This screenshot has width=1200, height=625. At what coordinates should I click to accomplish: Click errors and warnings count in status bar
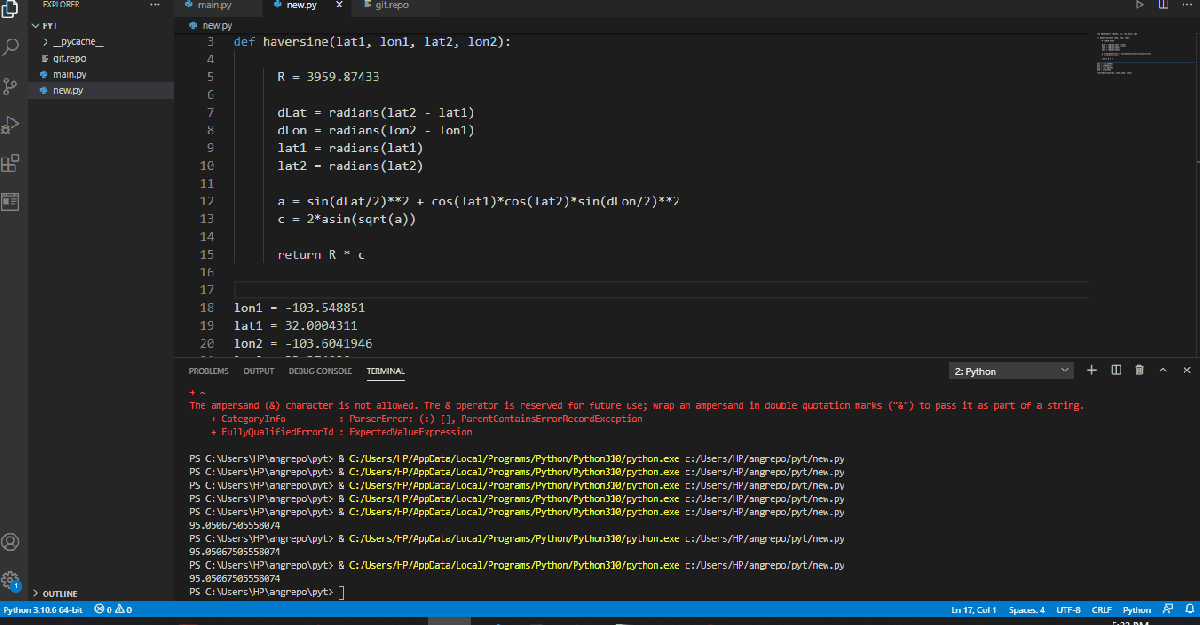pyautogui.click(x=113, y=609)
